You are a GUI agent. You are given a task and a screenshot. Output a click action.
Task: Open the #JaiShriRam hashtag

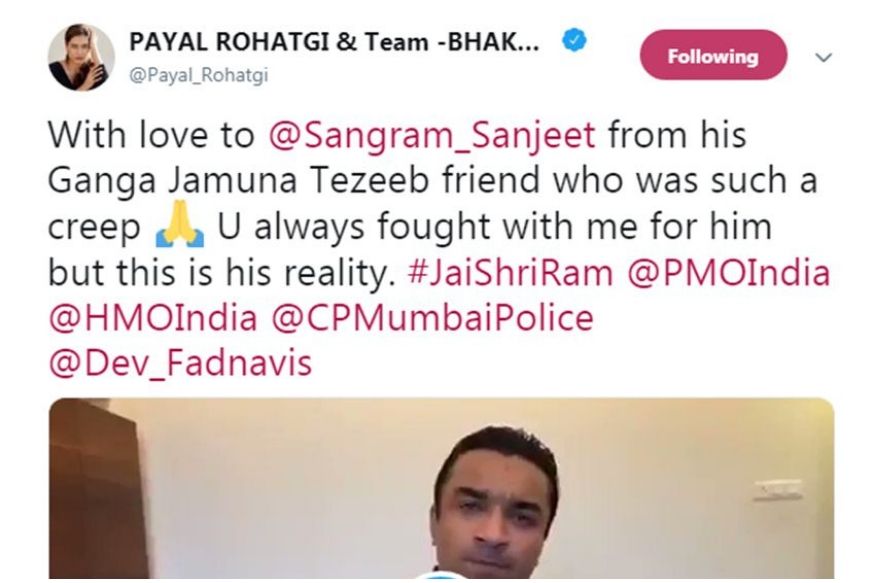click(510, 273)
